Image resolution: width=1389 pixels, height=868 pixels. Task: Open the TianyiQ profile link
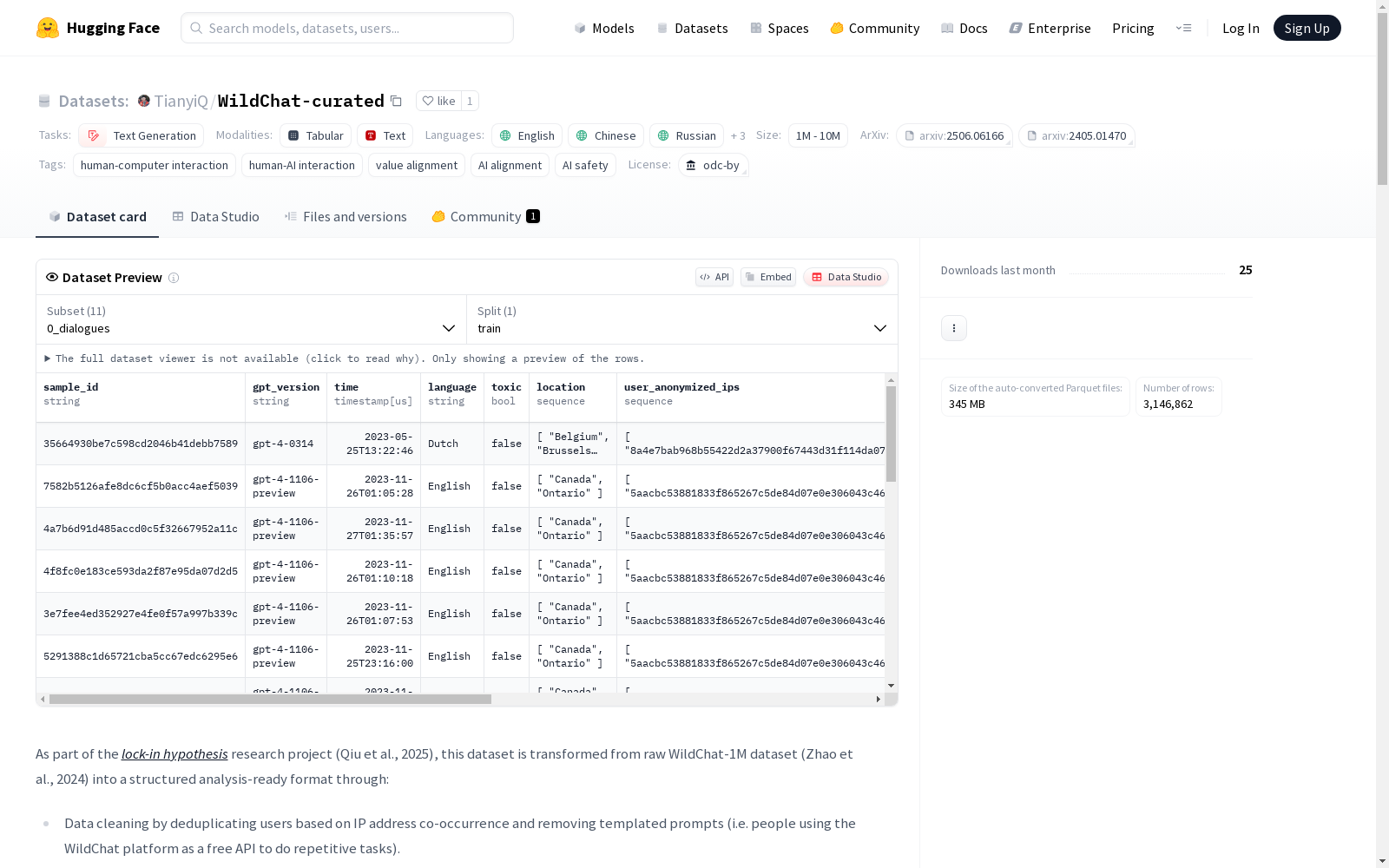point(181,101)
